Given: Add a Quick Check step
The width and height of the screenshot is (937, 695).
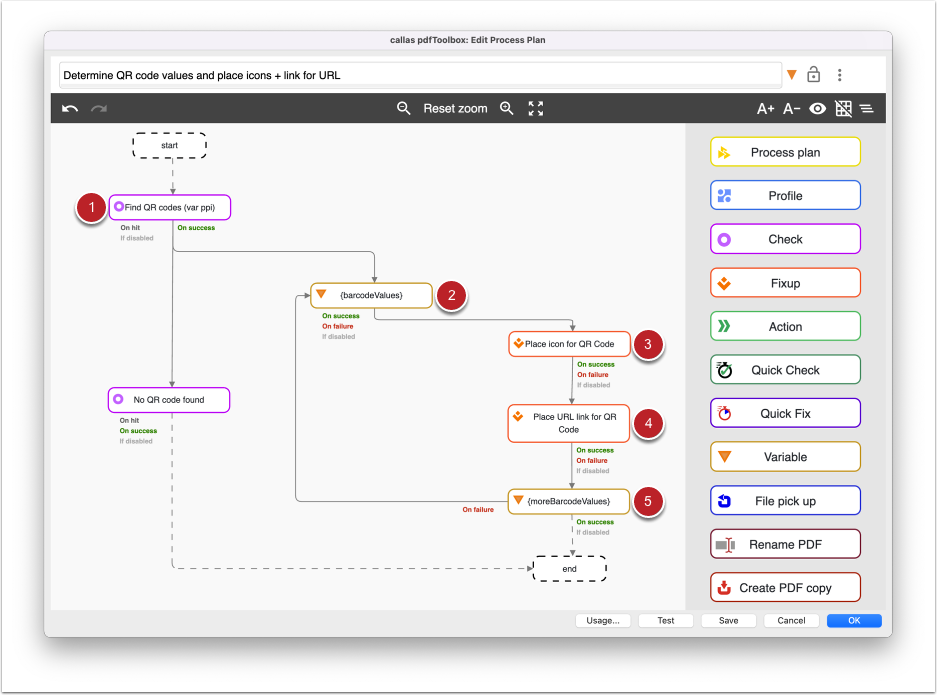Looking at the screenshot, I should pyautogui.click(x=785, y=370).
